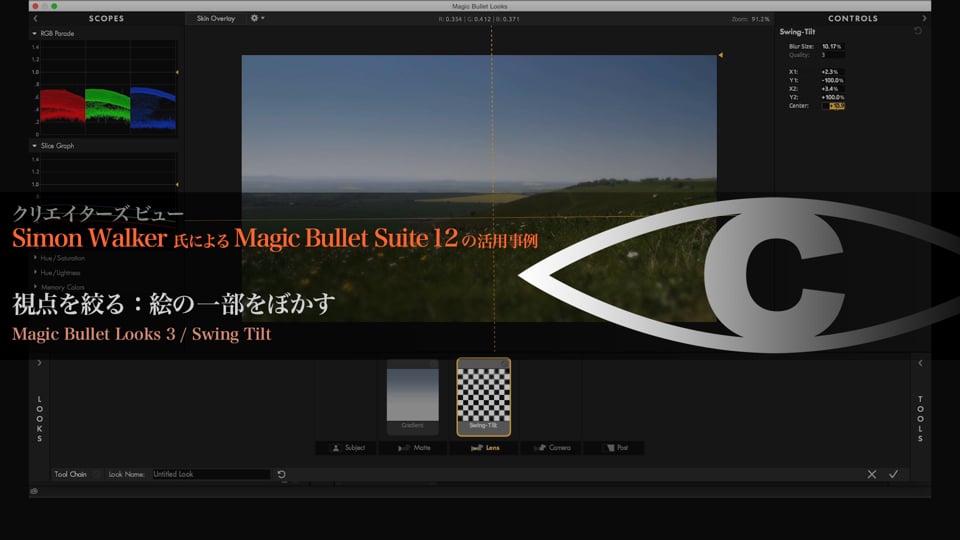Expand the Hue/Saturation scope
Screen dimensions: 960x540
(x=35, y=258)
